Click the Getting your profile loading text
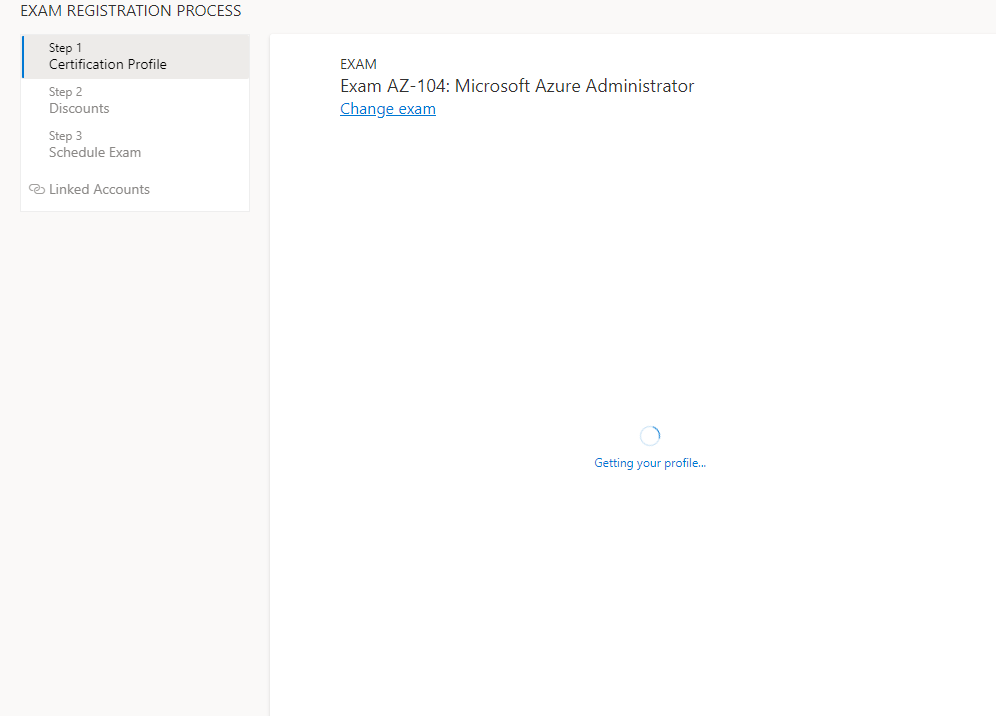The width and height of the screenshot is (996, 716). tap(650, 463)
